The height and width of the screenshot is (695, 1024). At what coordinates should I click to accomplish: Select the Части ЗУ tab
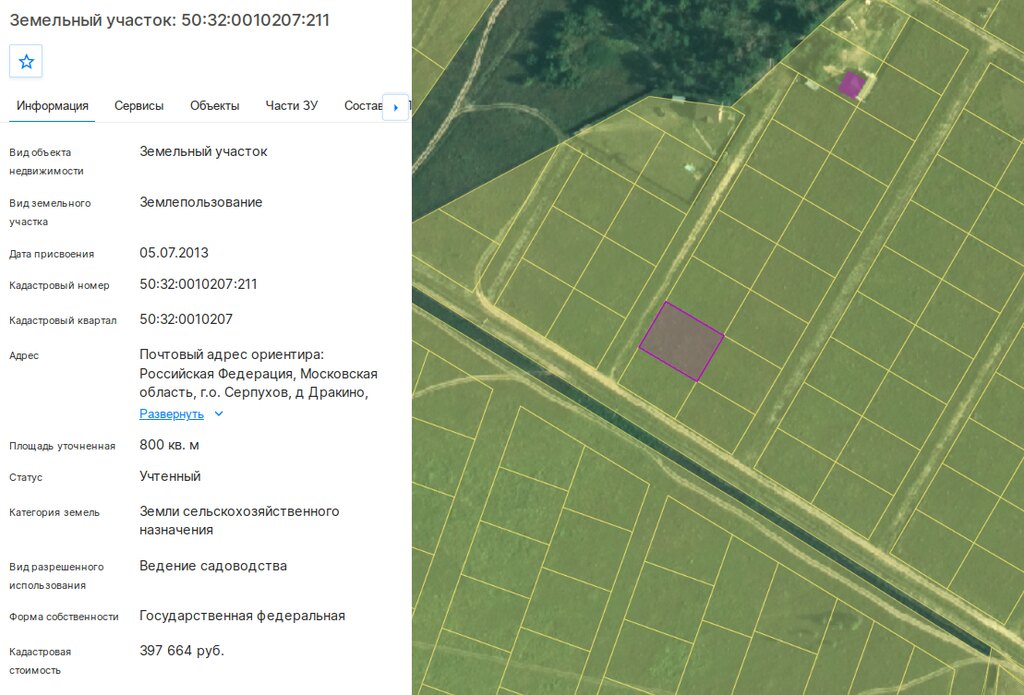[x=291, y=106]
